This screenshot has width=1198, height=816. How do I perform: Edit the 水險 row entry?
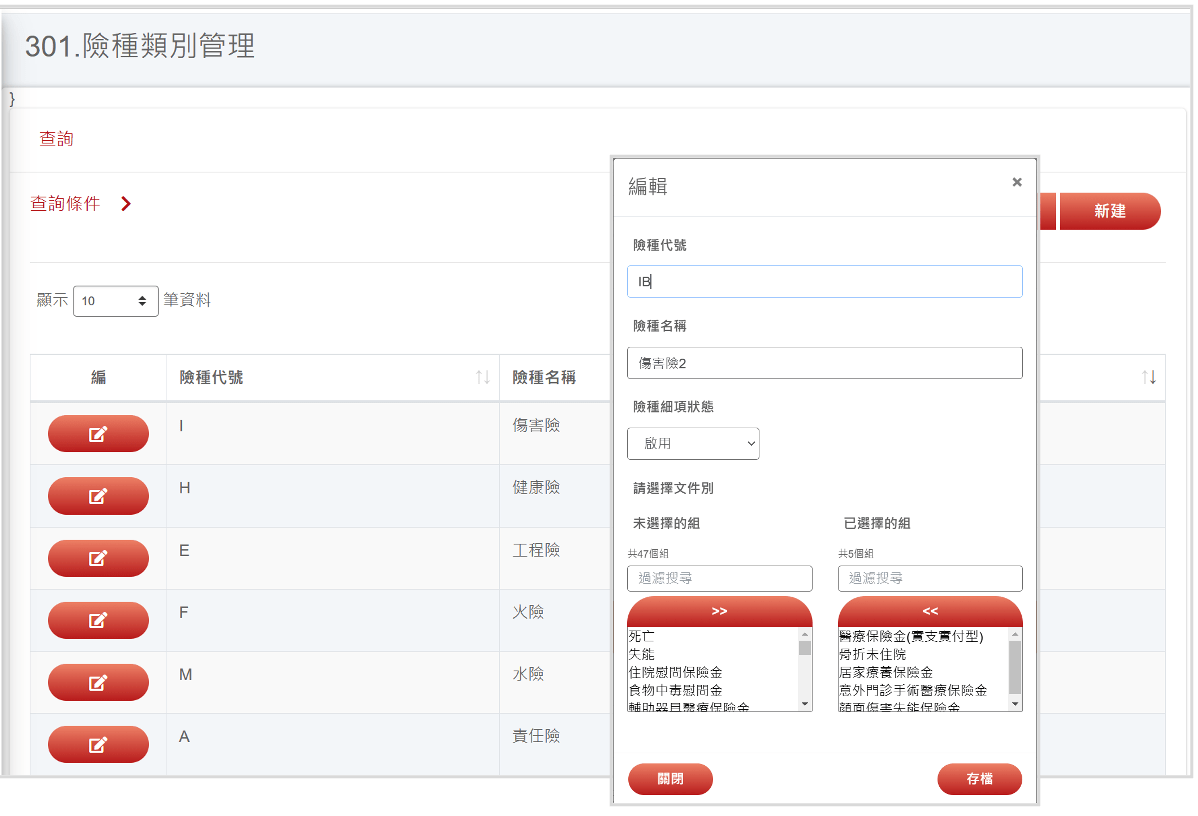point(98,682)
